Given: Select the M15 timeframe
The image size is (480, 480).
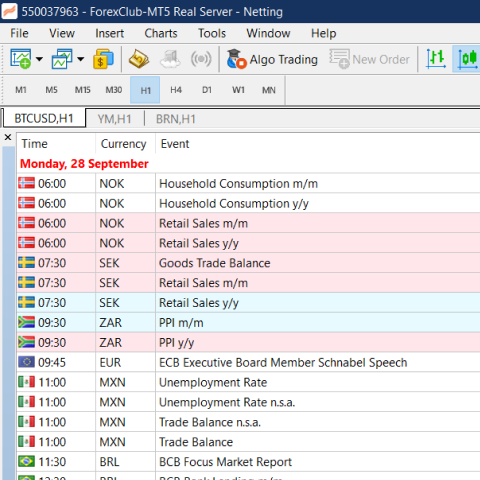Looking at the screenshot, I should pos(82,90).
